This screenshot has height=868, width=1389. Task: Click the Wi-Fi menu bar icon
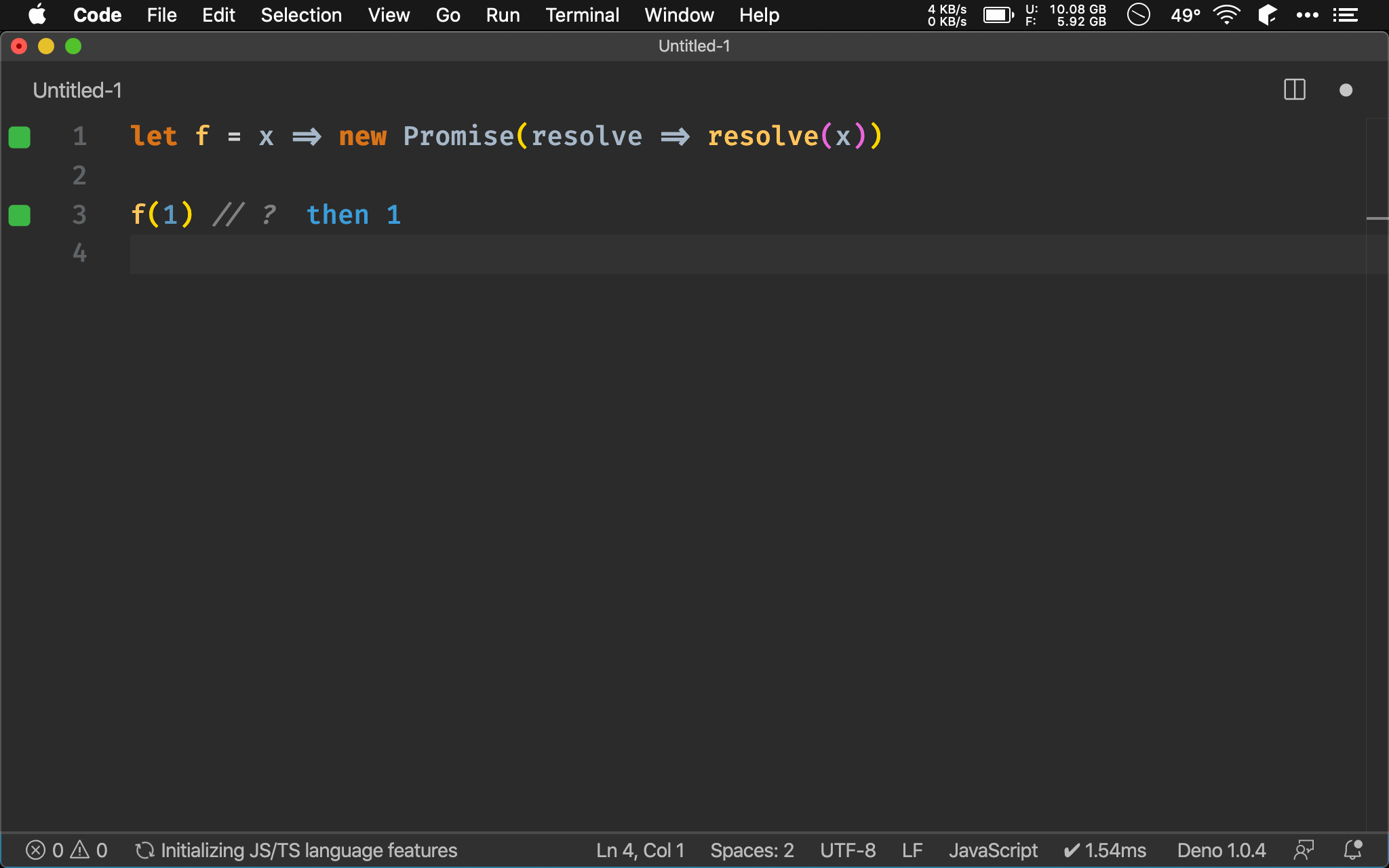click(1226, 15)
